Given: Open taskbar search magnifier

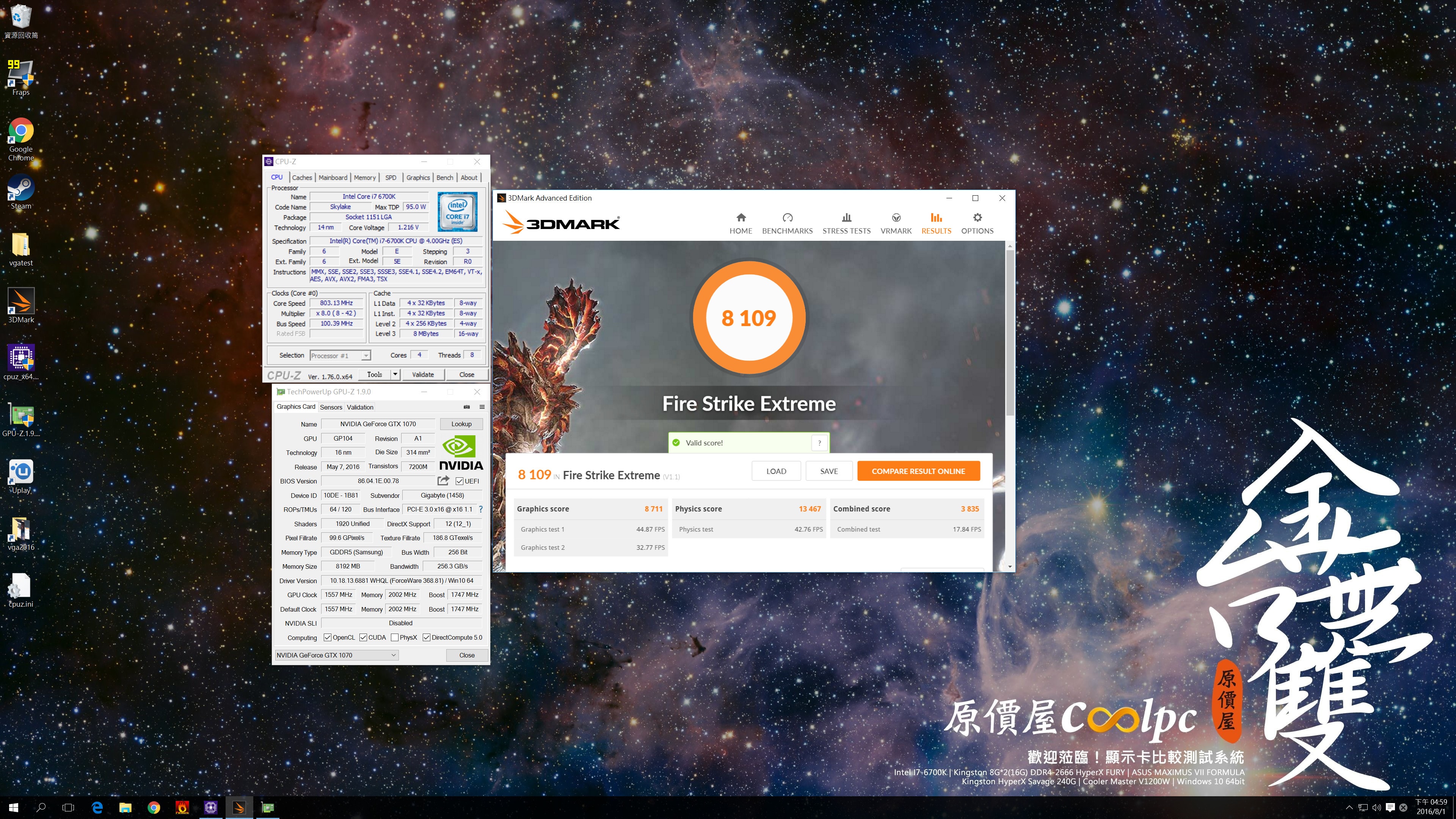Looking at the screenshot, I should (x=41, y=808).
